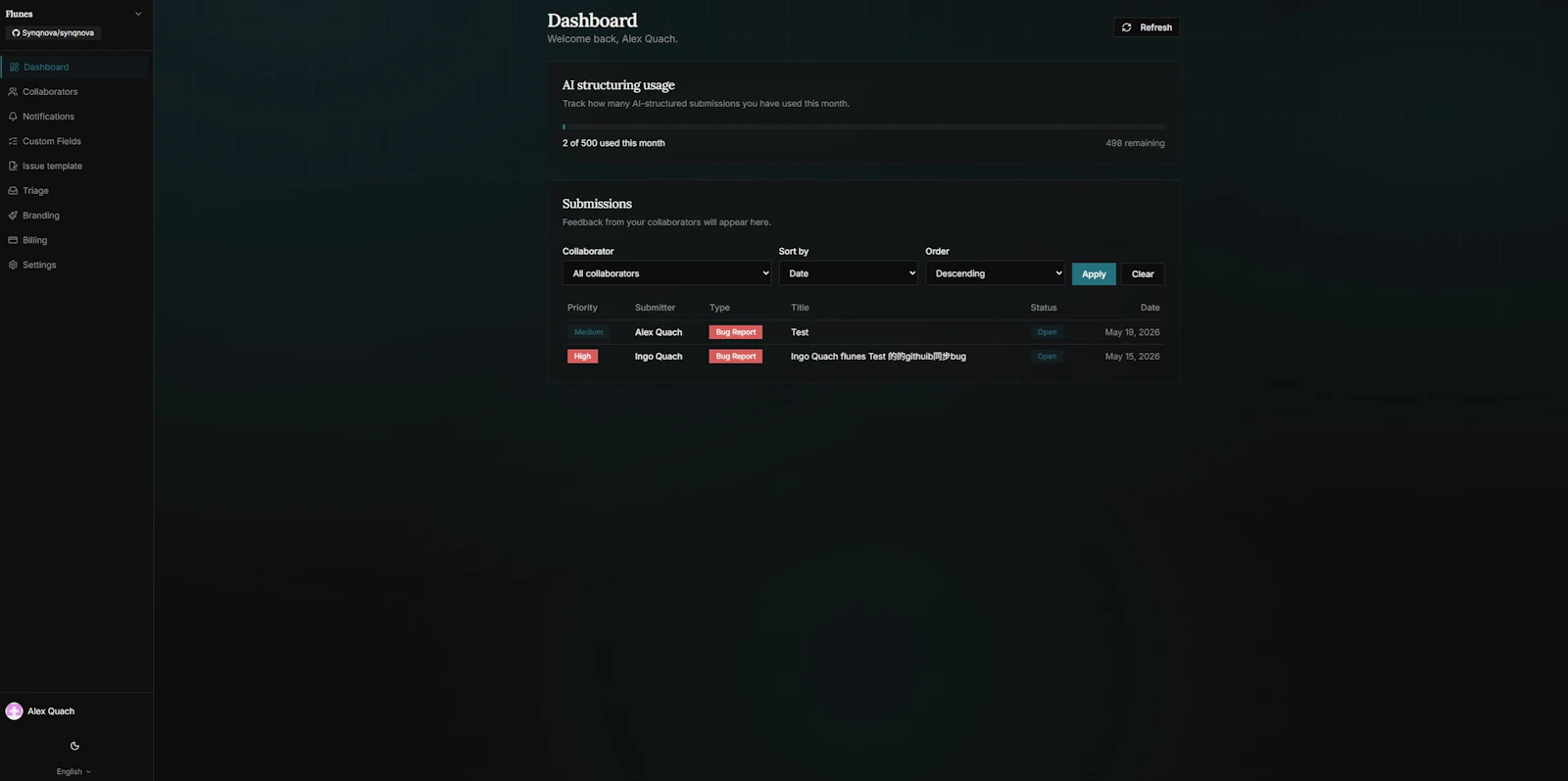This screenshot has height=781, width=1568.
Task: Click Open status in the Test row
Action: click(1047, 332)
